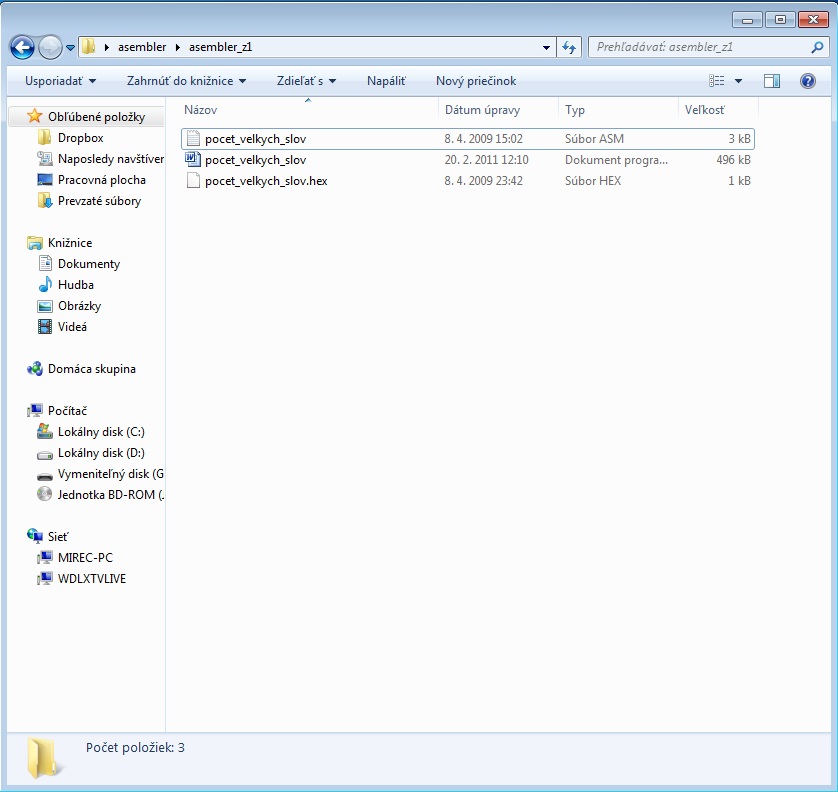The width and height of the screenshot is (838, 792).
Task: Select Obľúbené položky in the sidebar
Action: (x=96, y=117)
